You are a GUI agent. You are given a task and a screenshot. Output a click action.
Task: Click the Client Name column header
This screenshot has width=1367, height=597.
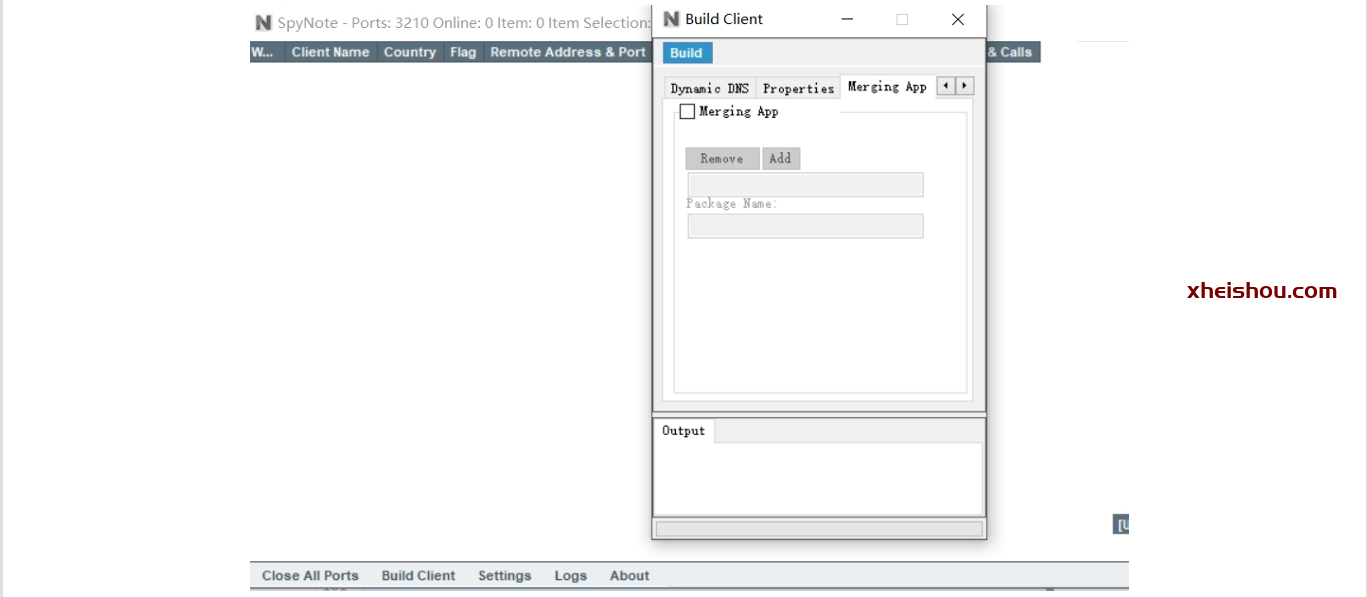point(330,52)
